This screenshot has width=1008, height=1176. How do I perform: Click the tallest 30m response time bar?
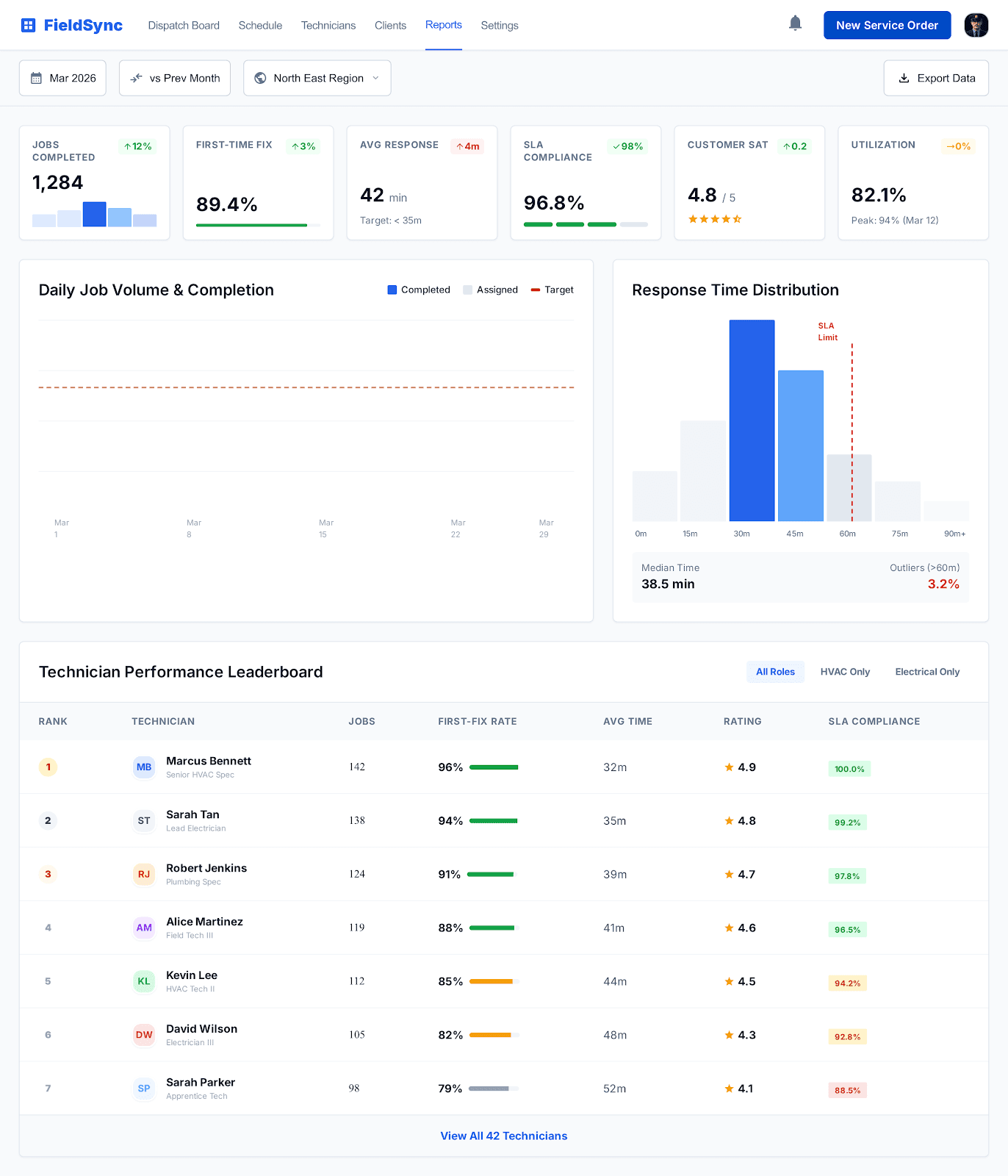tap(752, 420)
